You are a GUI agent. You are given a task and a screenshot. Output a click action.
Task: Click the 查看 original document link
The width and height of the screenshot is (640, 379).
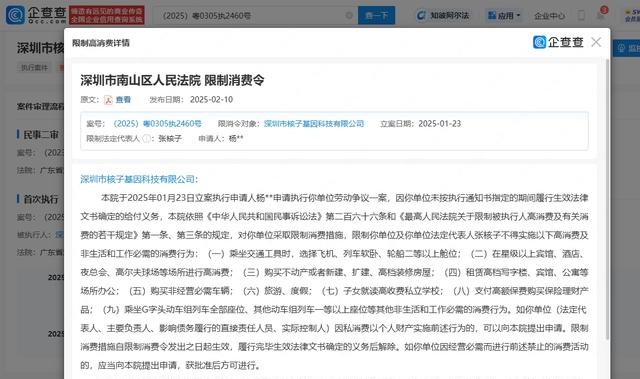[123, 100]
